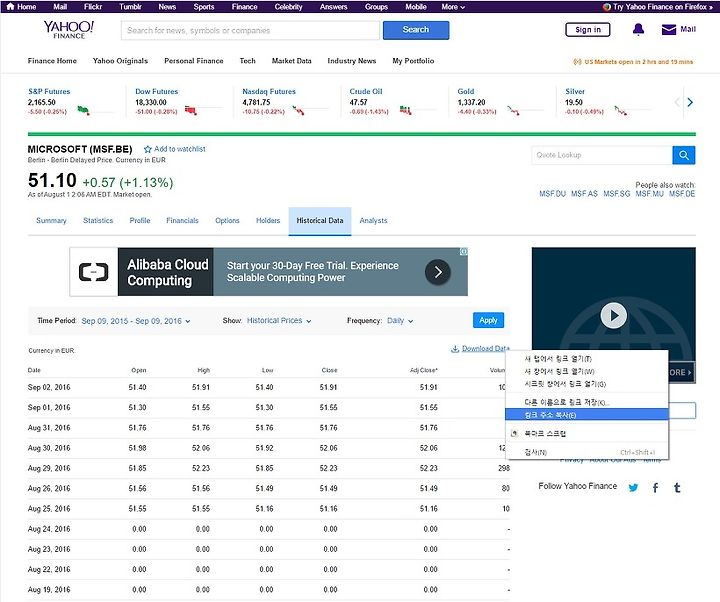The height and width of the screenshot is (602, 720).
Task: Click the Crude Oil sparkline chart
Action: coord(417,110)
